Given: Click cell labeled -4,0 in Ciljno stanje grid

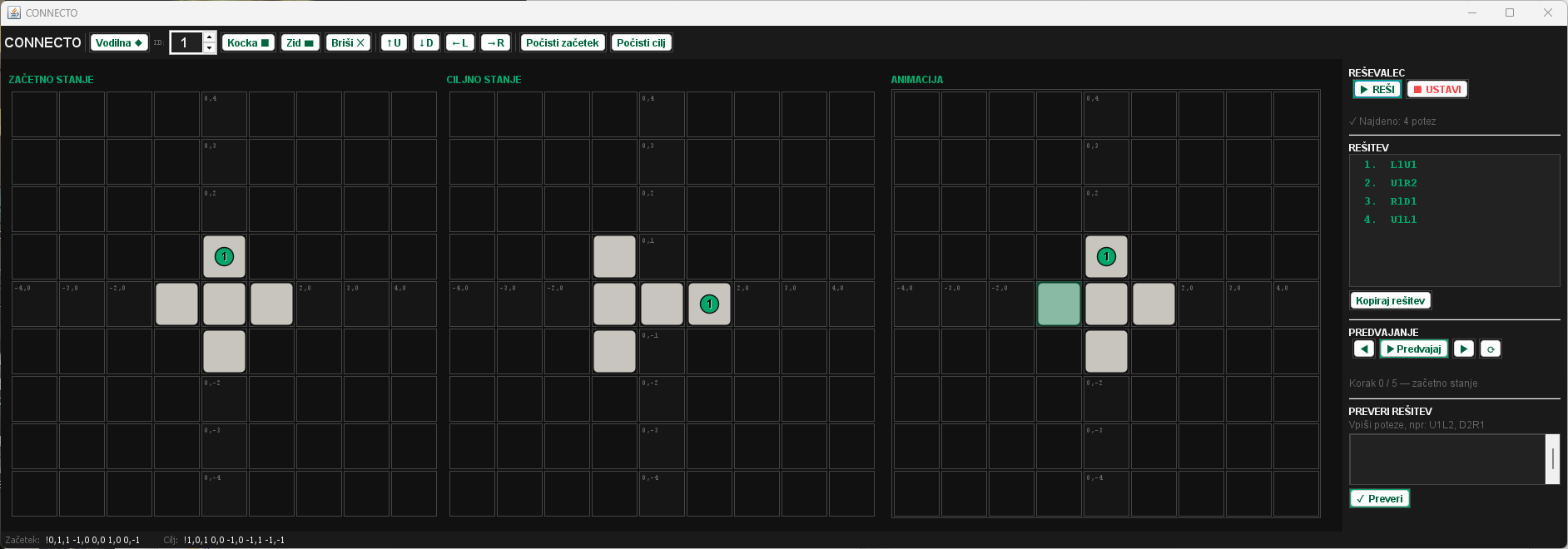Looking at the screenshot, I should coord(472,304).
